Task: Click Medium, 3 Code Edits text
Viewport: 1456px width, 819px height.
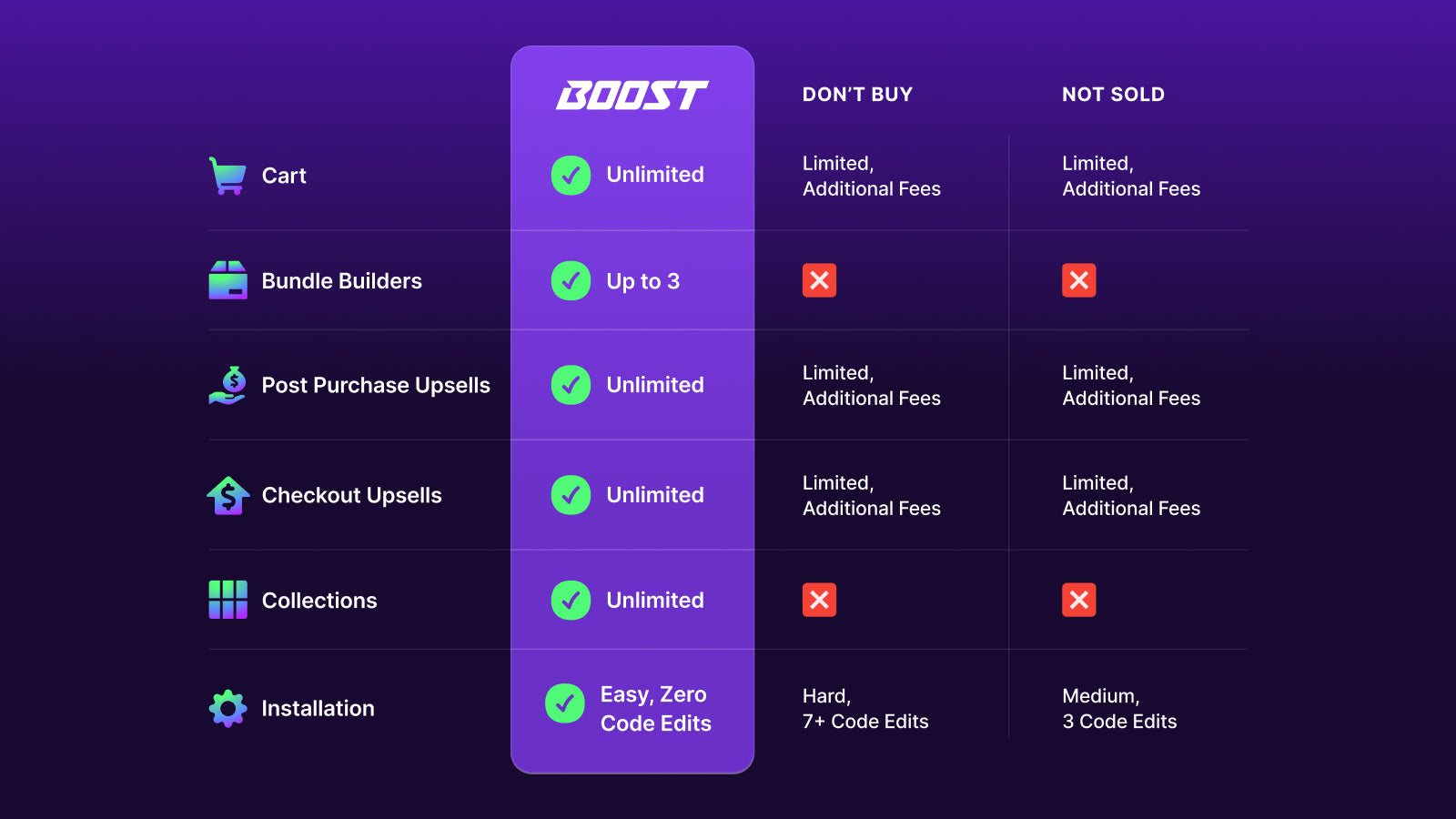Action: click(1119, 708)
